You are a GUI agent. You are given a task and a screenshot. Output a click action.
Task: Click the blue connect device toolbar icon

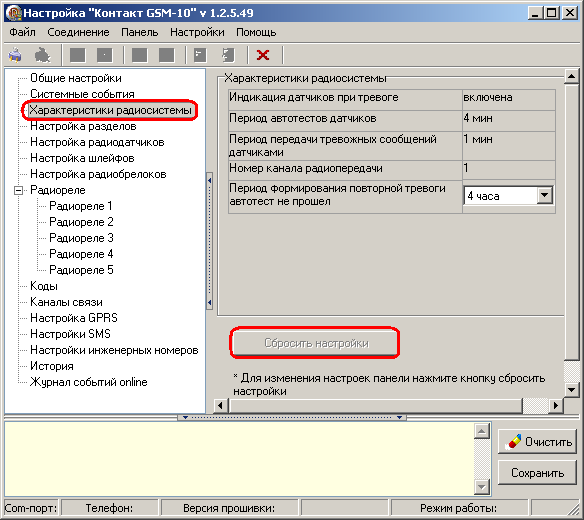pos(15,55)
